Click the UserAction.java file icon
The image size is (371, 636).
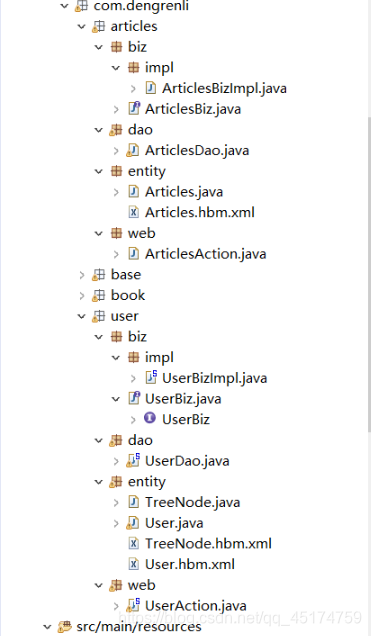point(133,606)
